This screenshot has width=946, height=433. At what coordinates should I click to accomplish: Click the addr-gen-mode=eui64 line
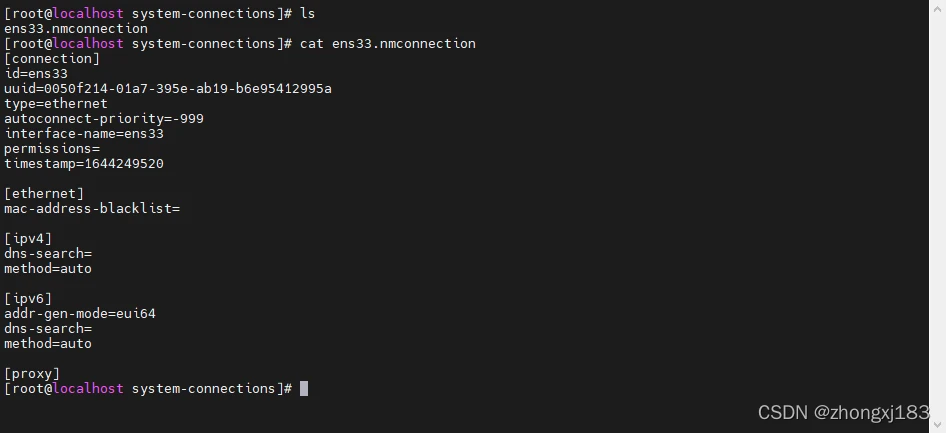pos(80,313)
